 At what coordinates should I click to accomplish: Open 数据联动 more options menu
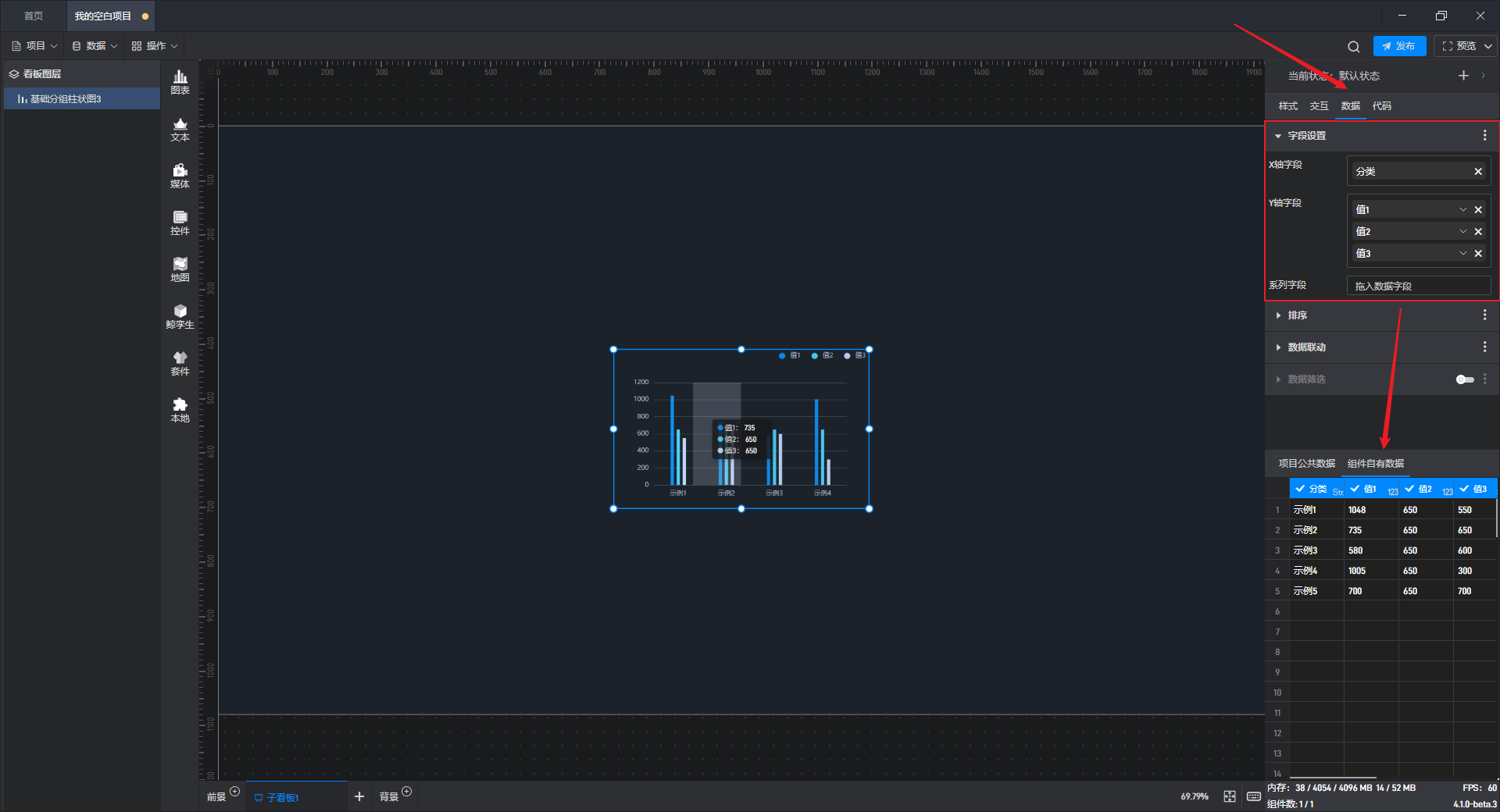[1484, 347]
